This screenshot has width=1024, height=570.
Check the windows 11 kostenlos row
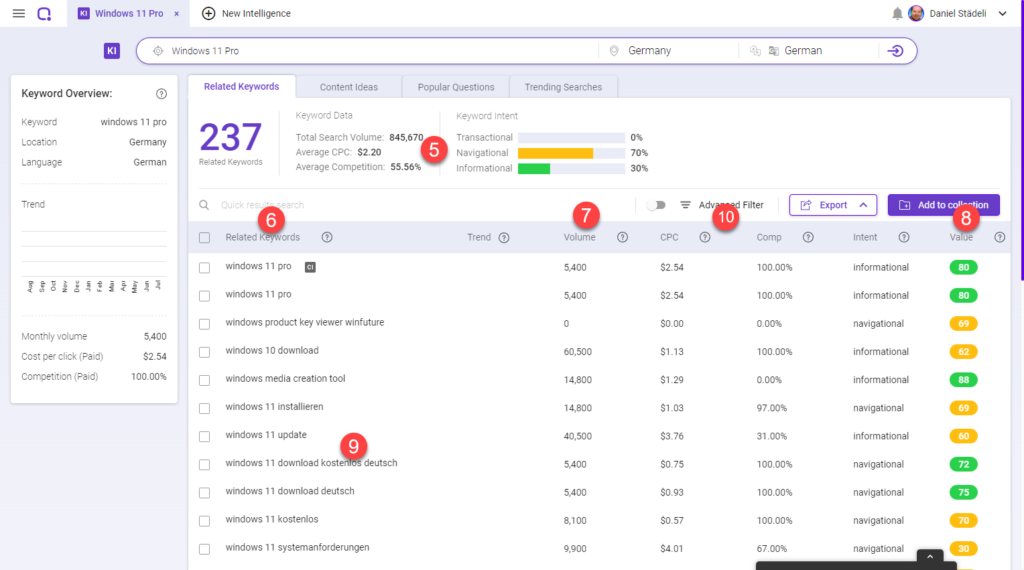[204, 521]
